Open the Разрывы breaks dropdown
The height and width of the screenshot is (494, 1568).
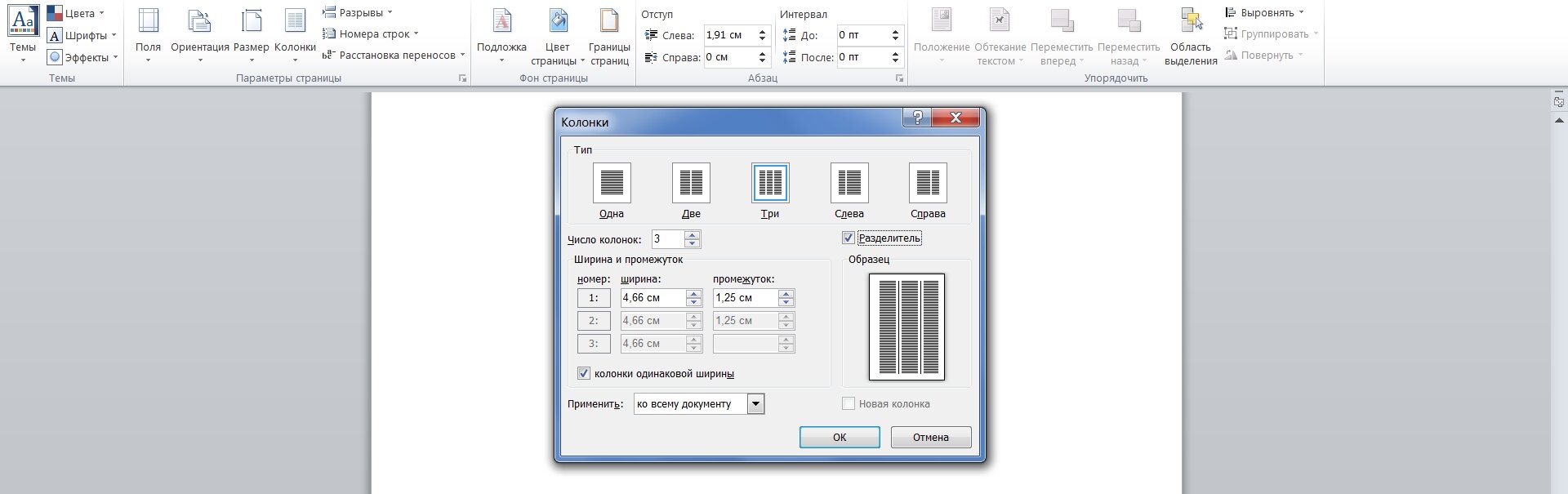358,13
